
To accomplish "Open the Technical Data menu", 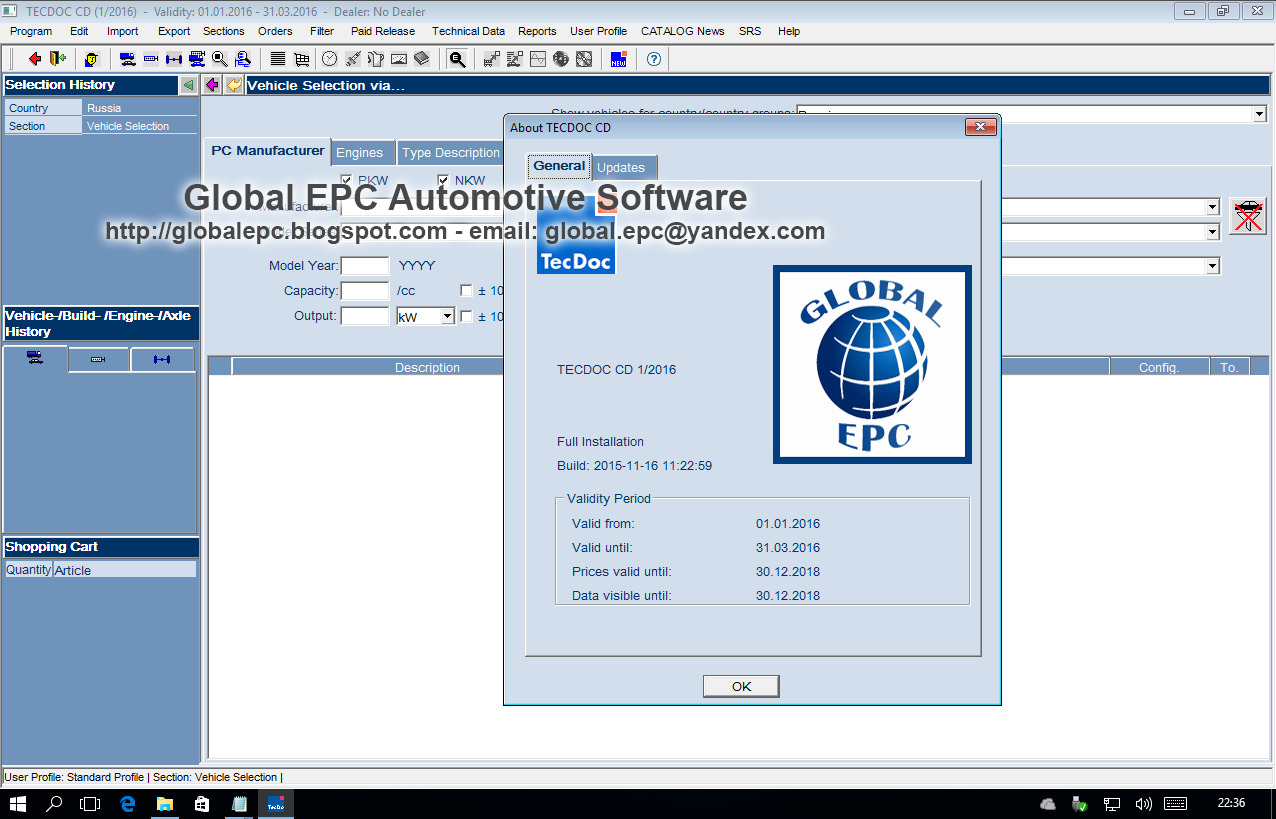I will 468,31.
